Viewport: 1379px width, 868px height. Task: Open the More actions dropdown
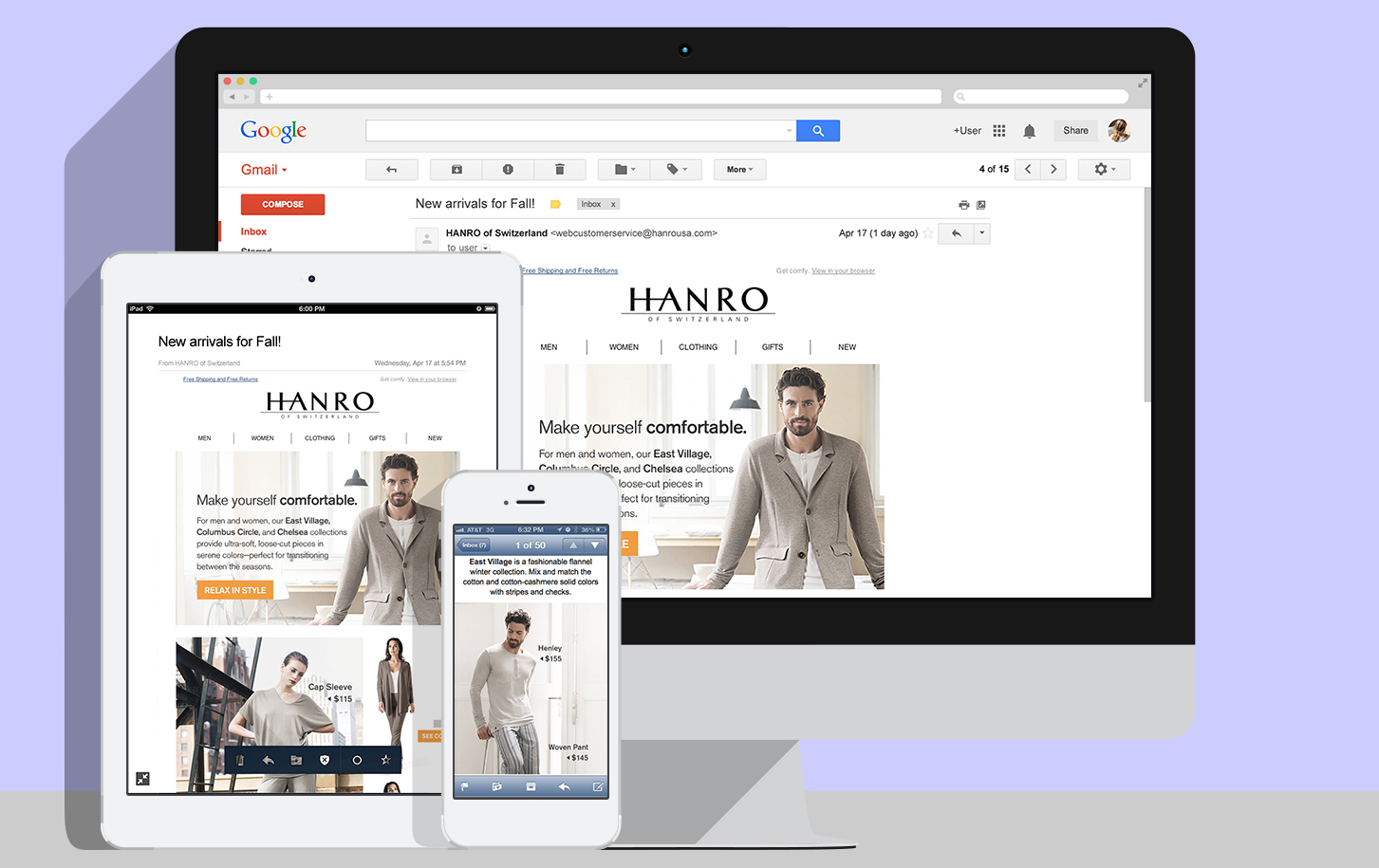pyautogui.click(x=740, y=170)
